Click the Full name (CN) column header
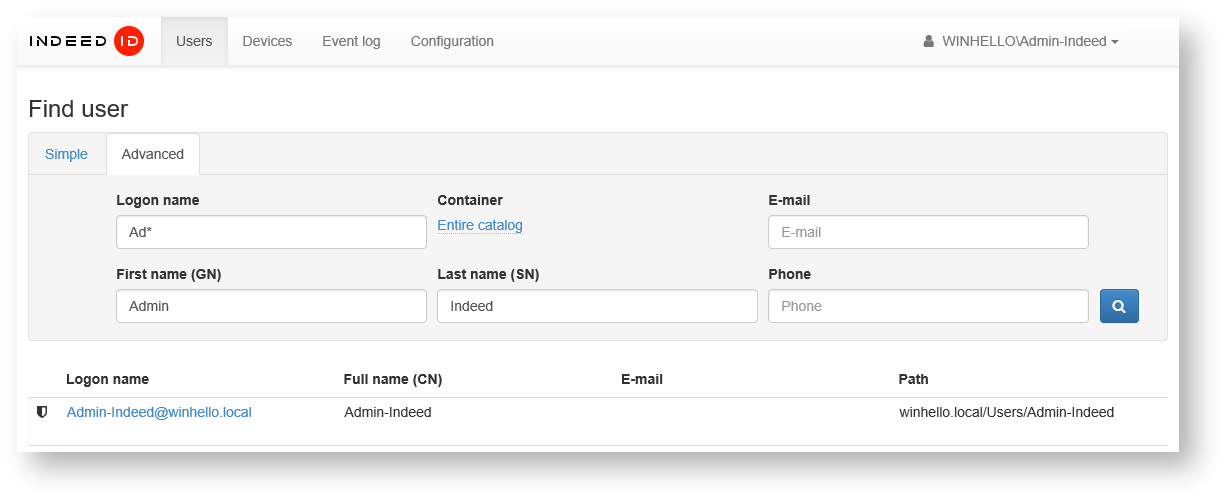Viewport: 1227px width, 500px height. (392, 379)
